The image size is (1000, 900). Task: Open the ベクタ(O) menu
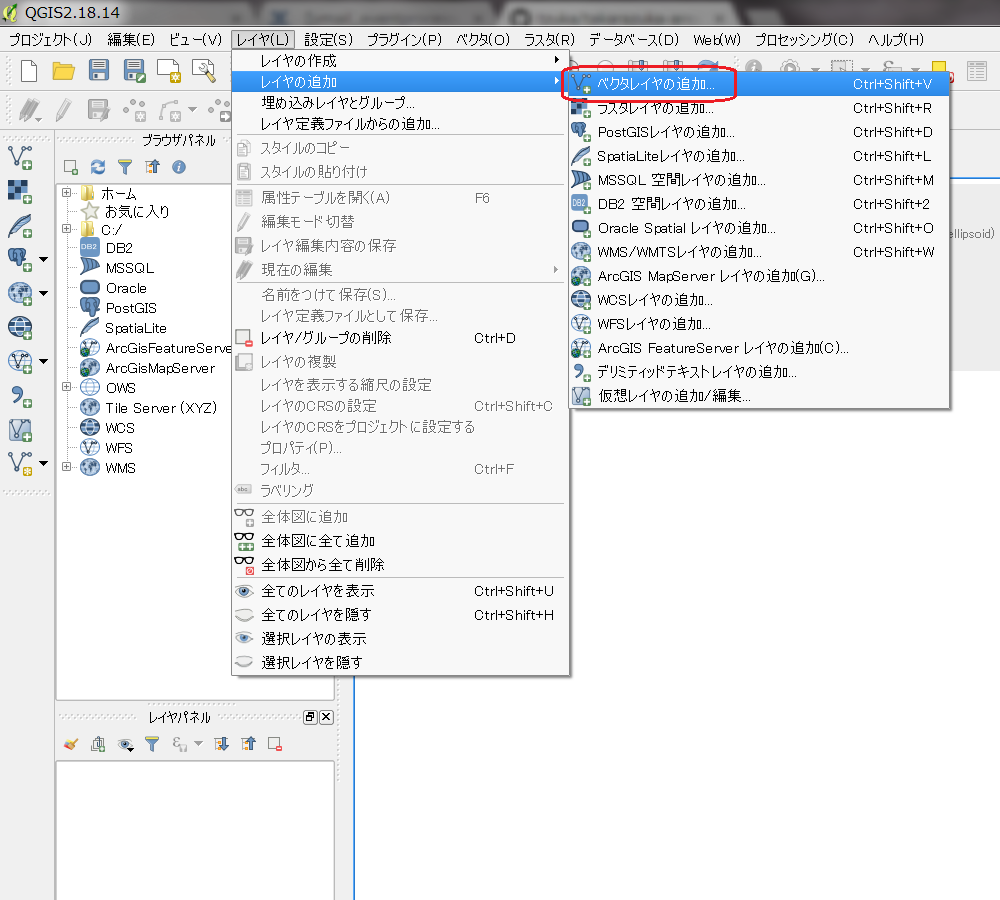(483, 40)
